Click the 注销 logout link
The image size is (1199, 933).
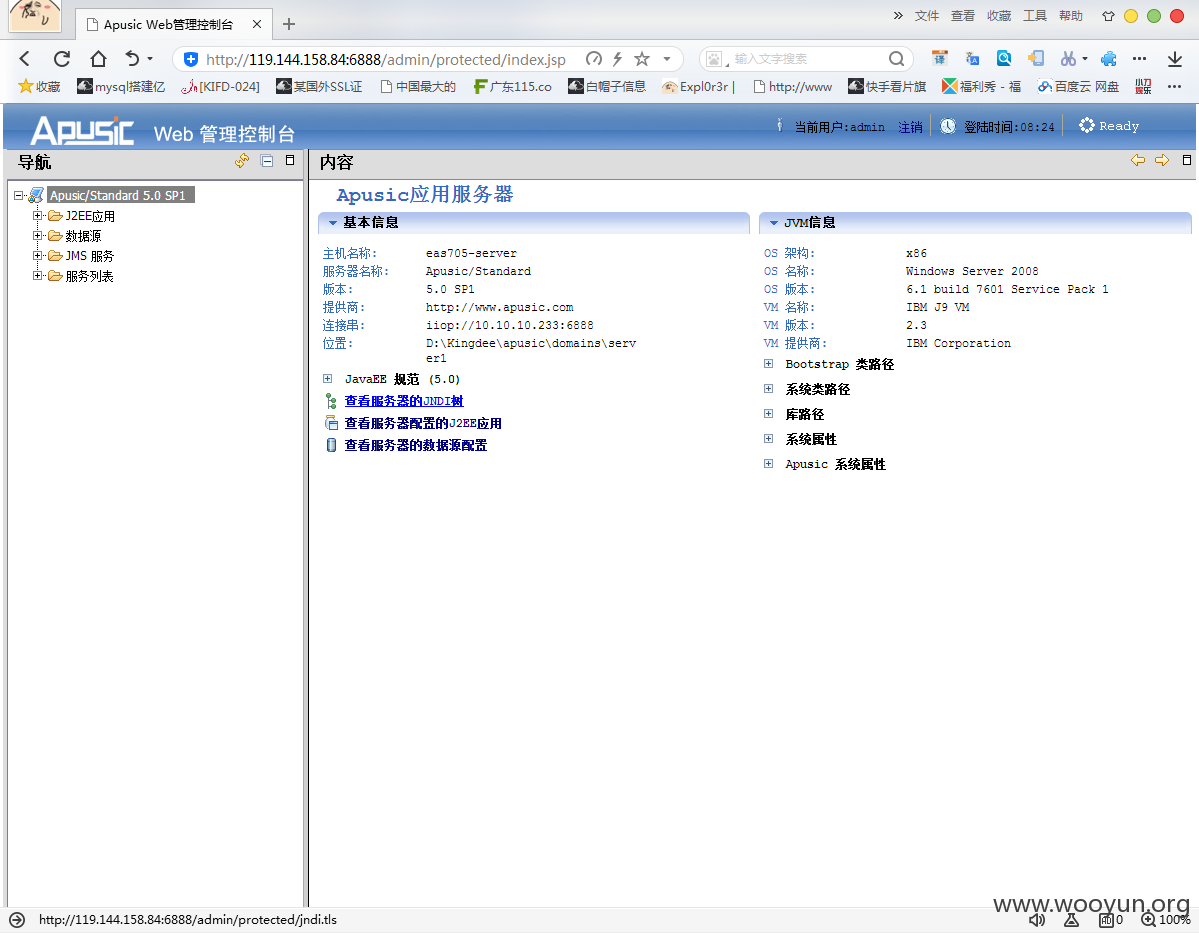coord(910,127)
